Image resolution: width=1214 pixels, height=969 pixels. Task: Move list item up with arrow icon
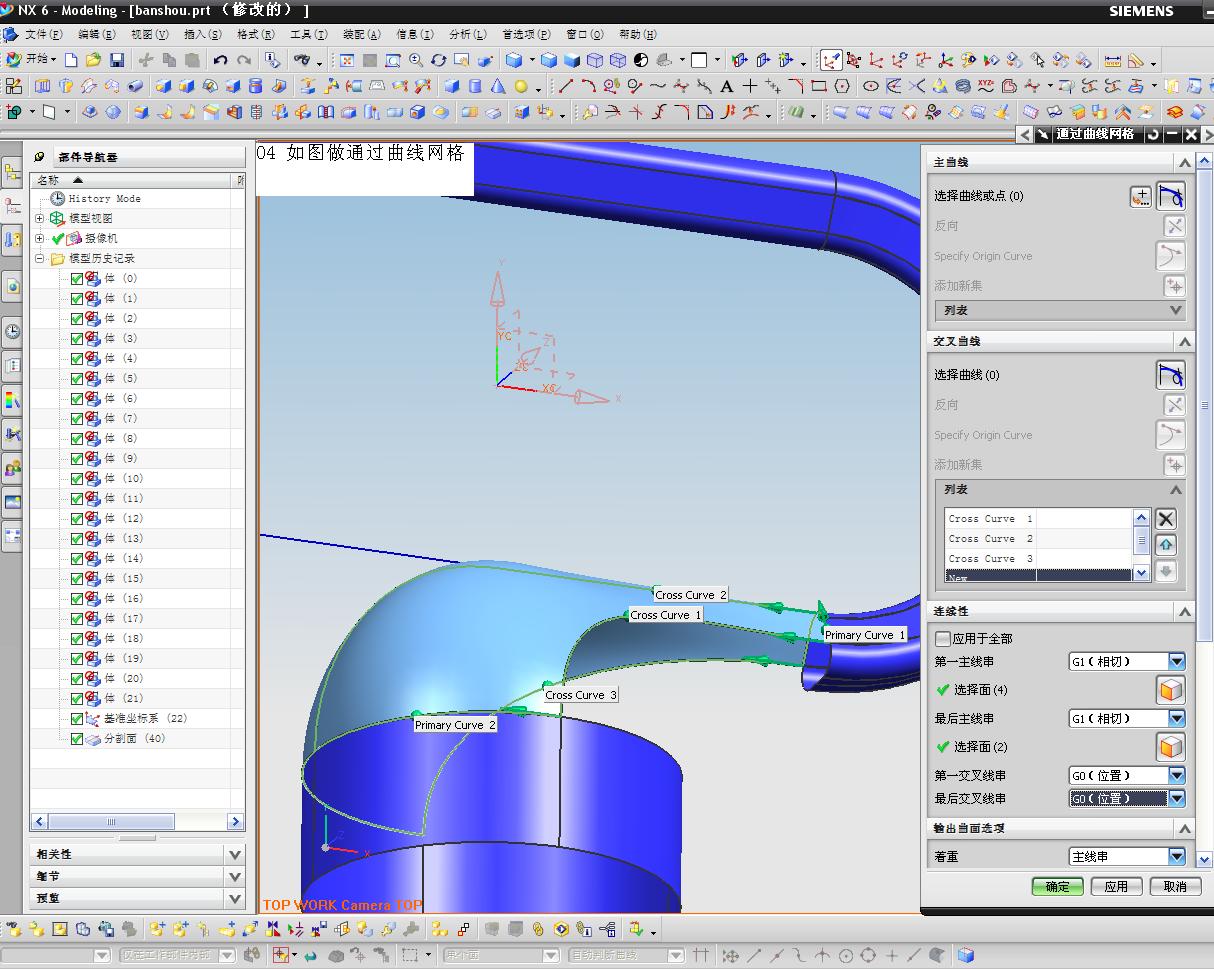click(x=1165, y=545)
